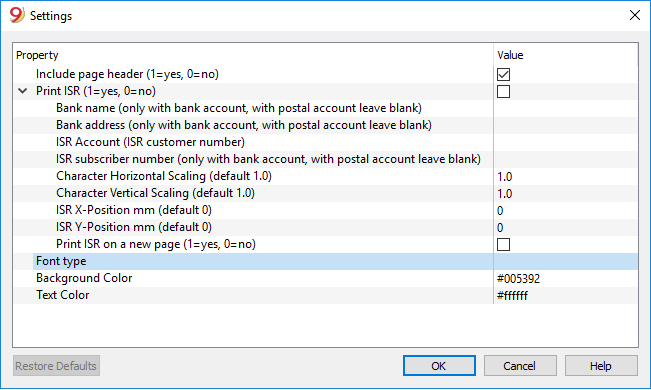Screen dimensions: 651x390
Task: Select the ISR Y-Position mm label
Action: click(x=134, y=227)
